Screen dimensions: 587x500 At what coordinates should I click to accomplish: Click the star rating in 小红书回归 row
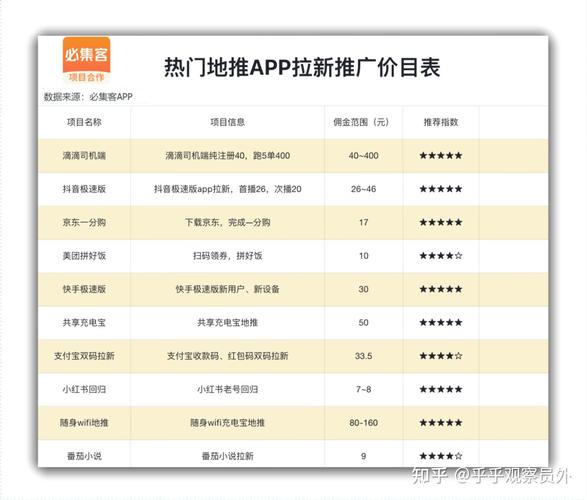(441, 390)
